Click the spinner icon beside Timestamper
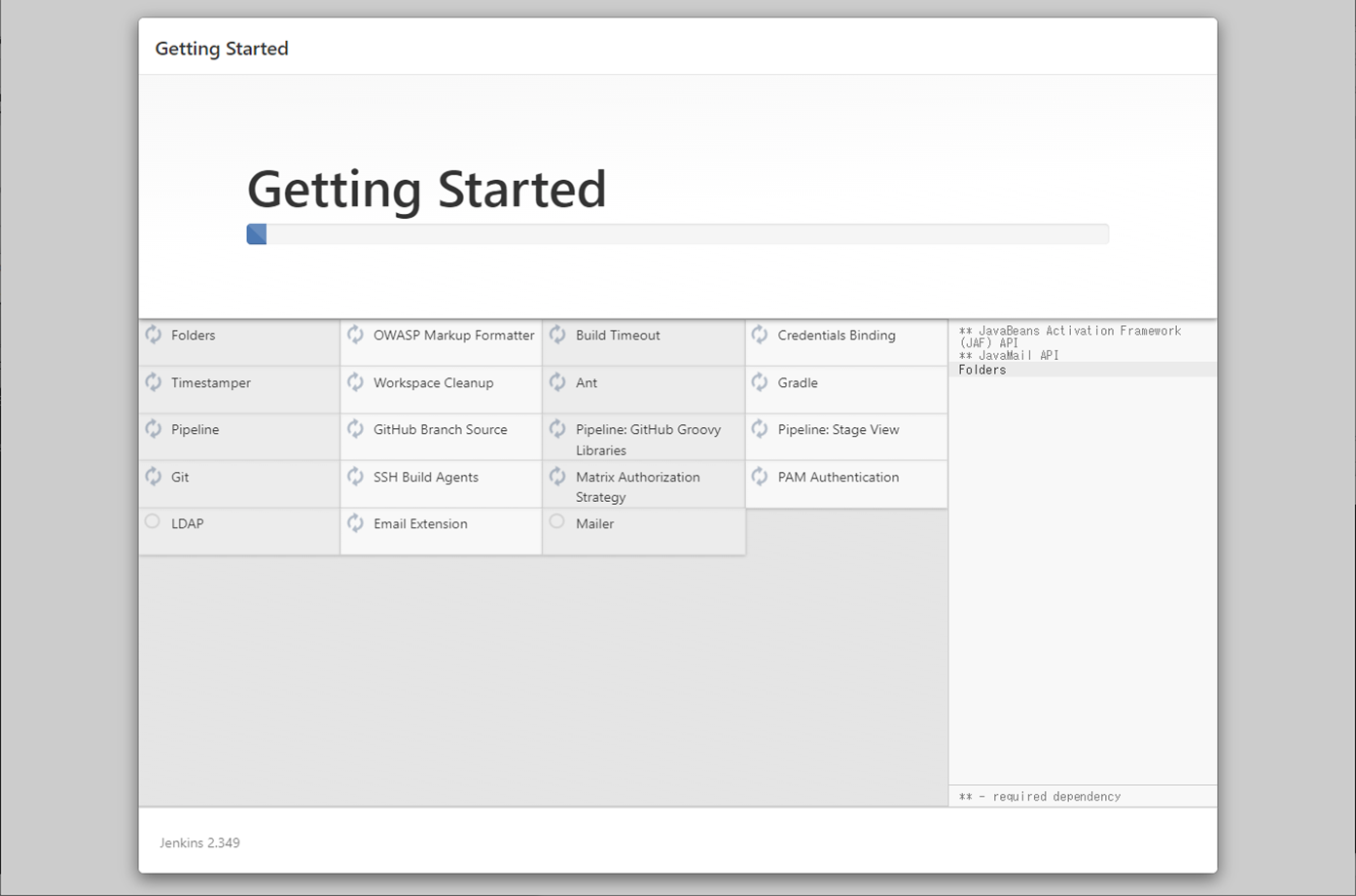Screen dimensions: 1356x896 154,382
